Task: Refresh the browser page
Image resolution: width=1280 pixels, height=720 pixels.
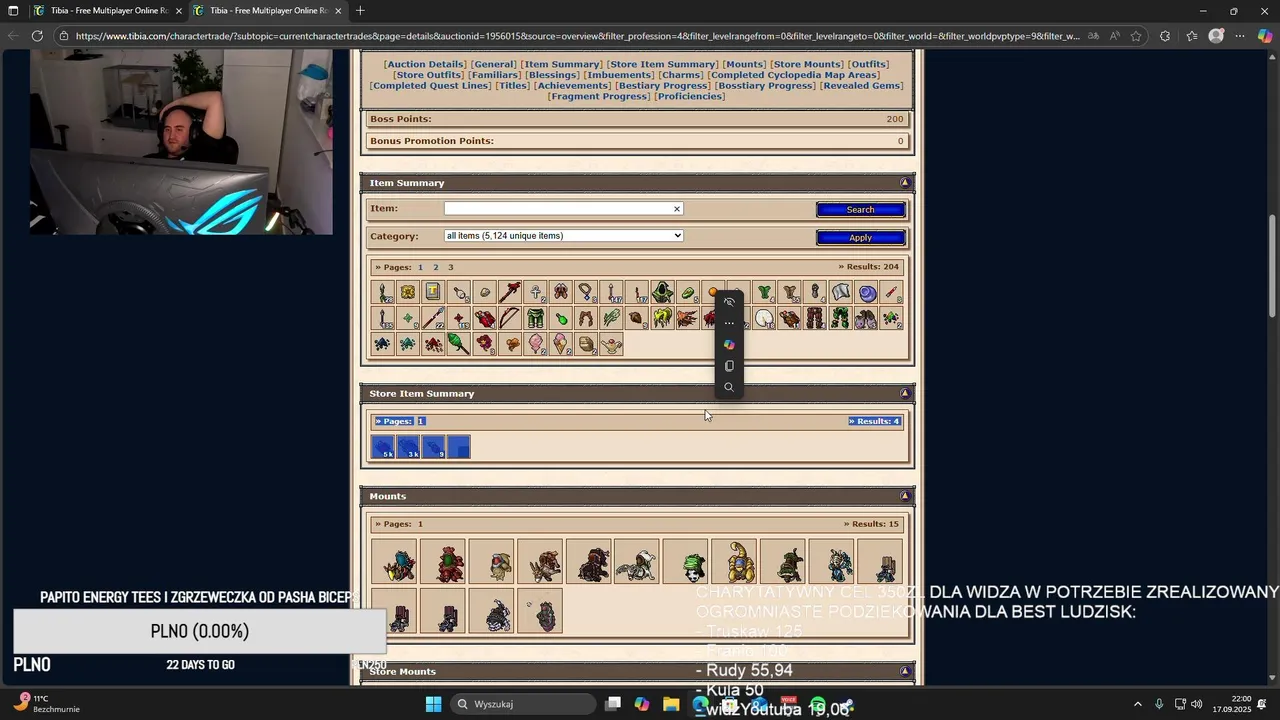Action: pos(37,36)
